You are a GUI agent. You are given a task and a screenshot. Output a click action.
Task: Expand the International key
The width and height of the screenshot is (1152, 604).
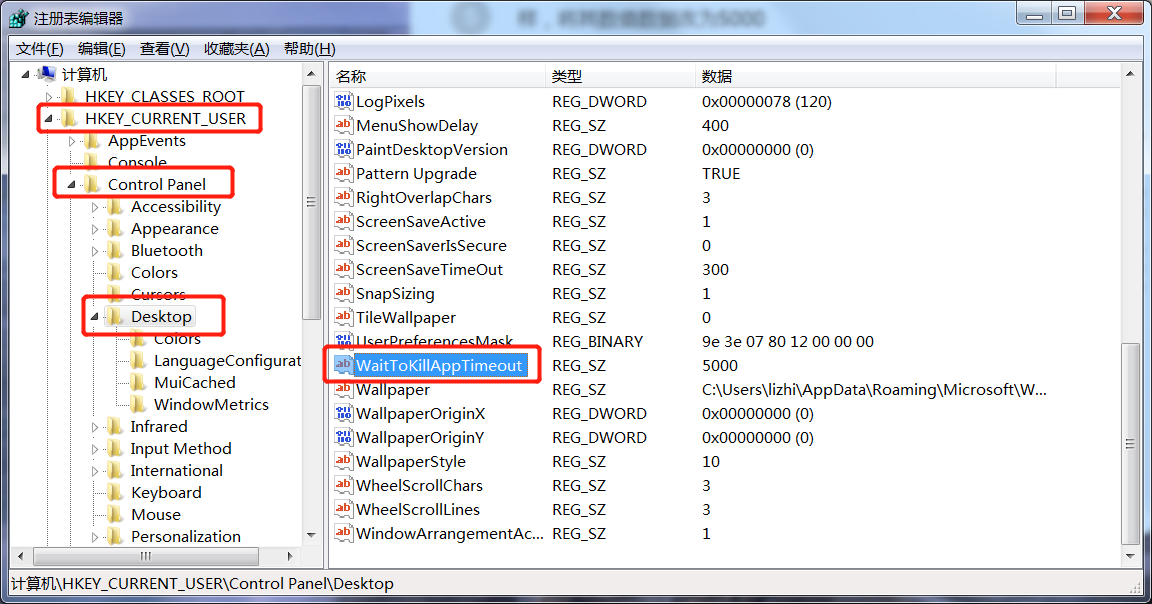point(94,471)
